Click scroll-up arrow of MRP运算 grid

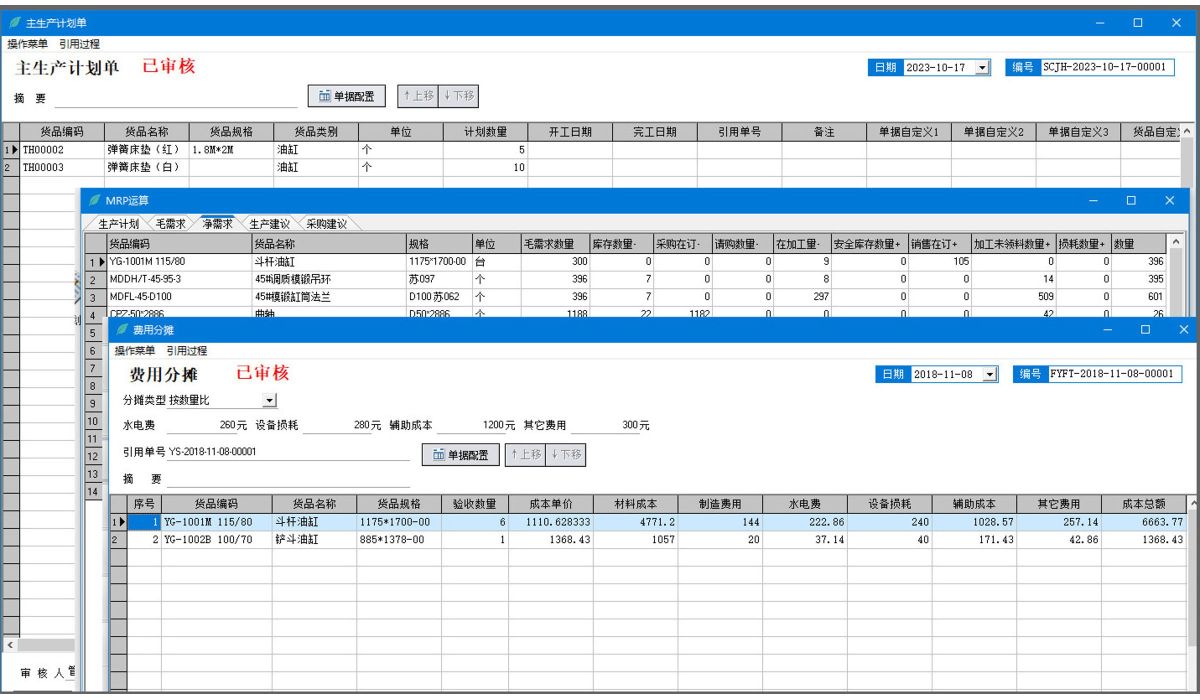click(x=1175, y=244)
